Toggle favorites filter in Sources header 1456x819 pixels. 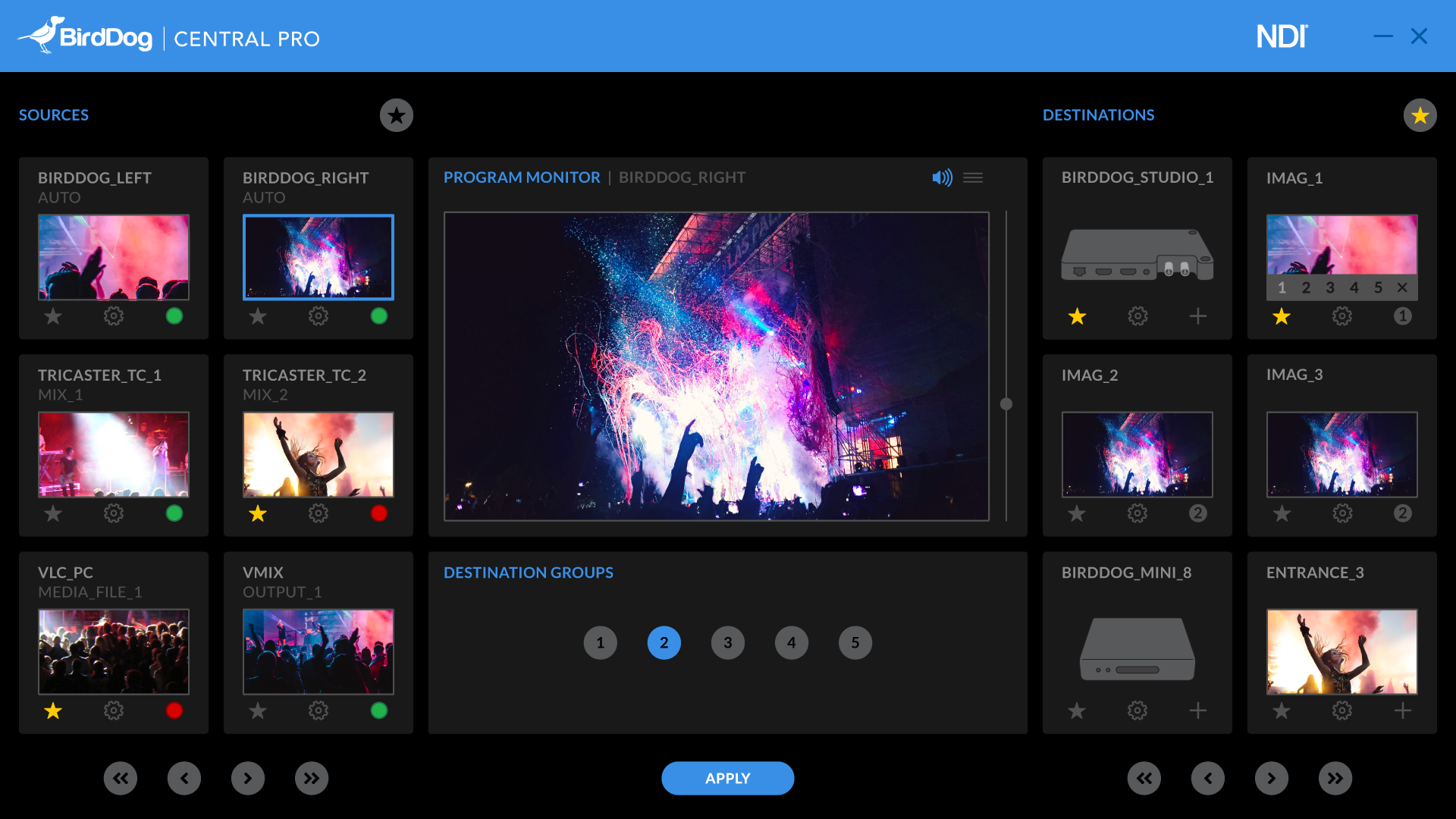click(397, 115)
